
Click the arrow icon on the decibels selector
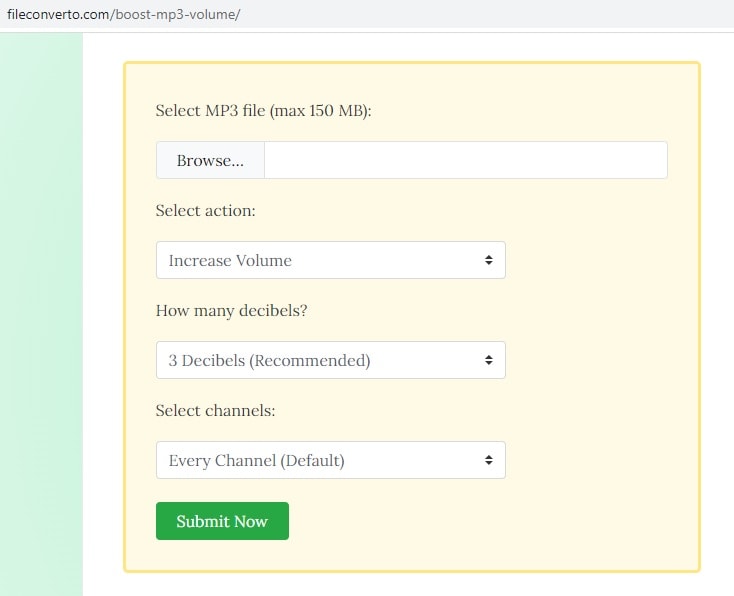(x=488, y=360)
